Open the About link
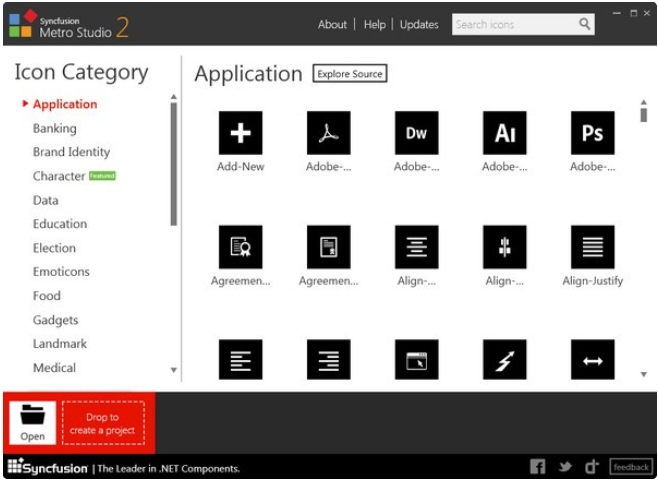 [332, 24]
